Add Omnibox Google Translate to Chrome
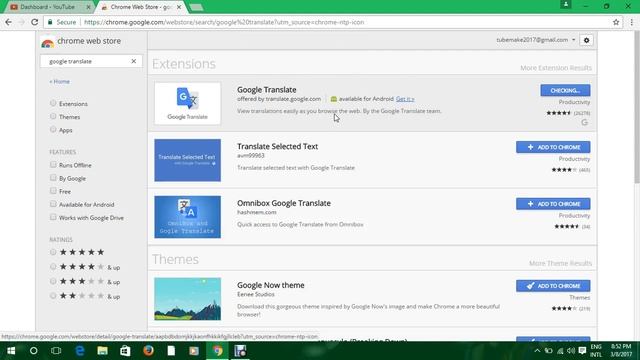 point(553,204)
